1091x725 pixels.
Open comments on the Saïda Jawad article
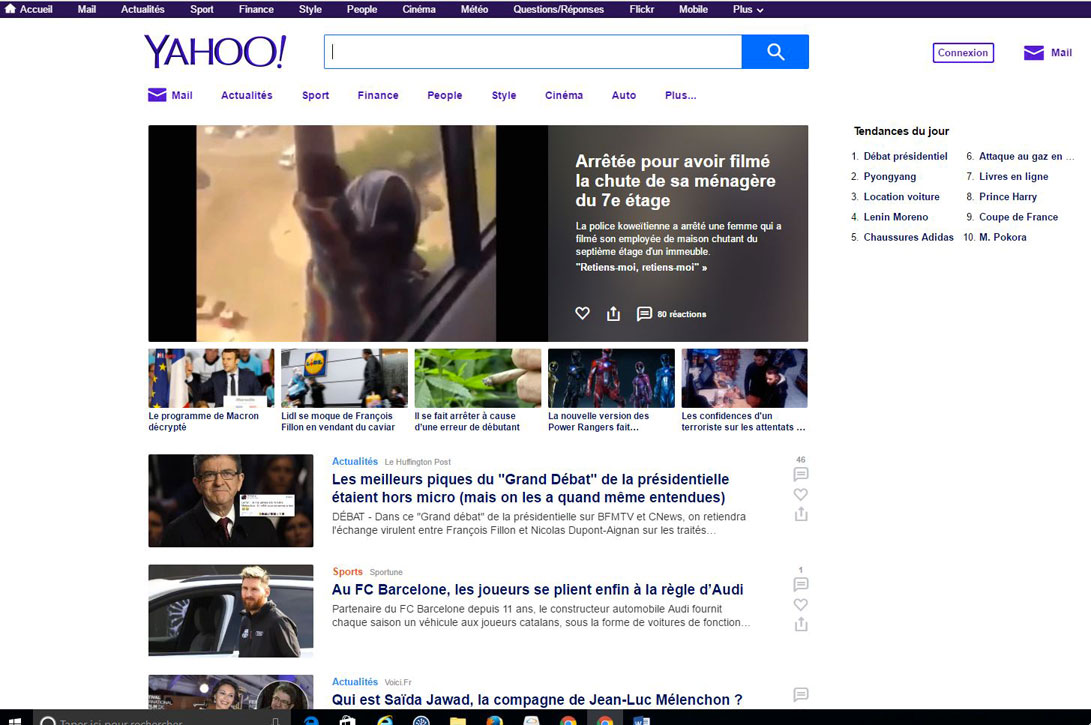pos(801,694)
